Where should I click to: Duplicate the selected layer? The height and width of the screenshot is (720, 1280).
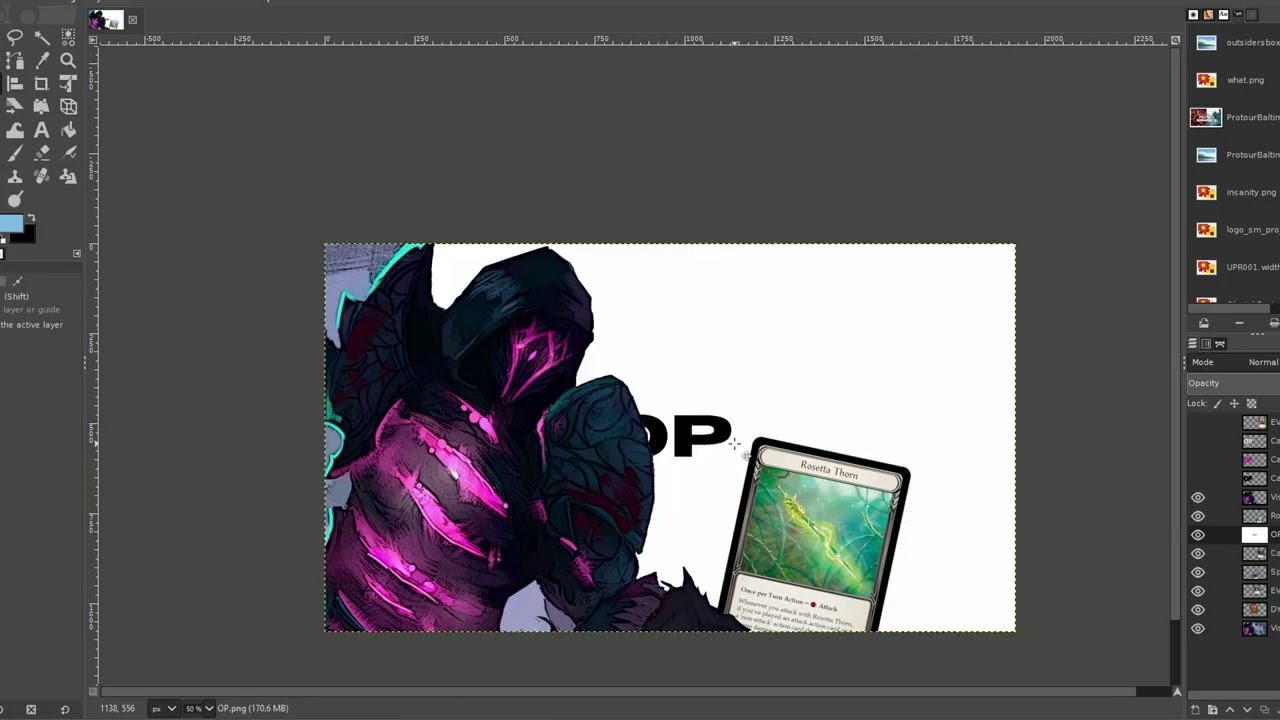pos(1265,710)
